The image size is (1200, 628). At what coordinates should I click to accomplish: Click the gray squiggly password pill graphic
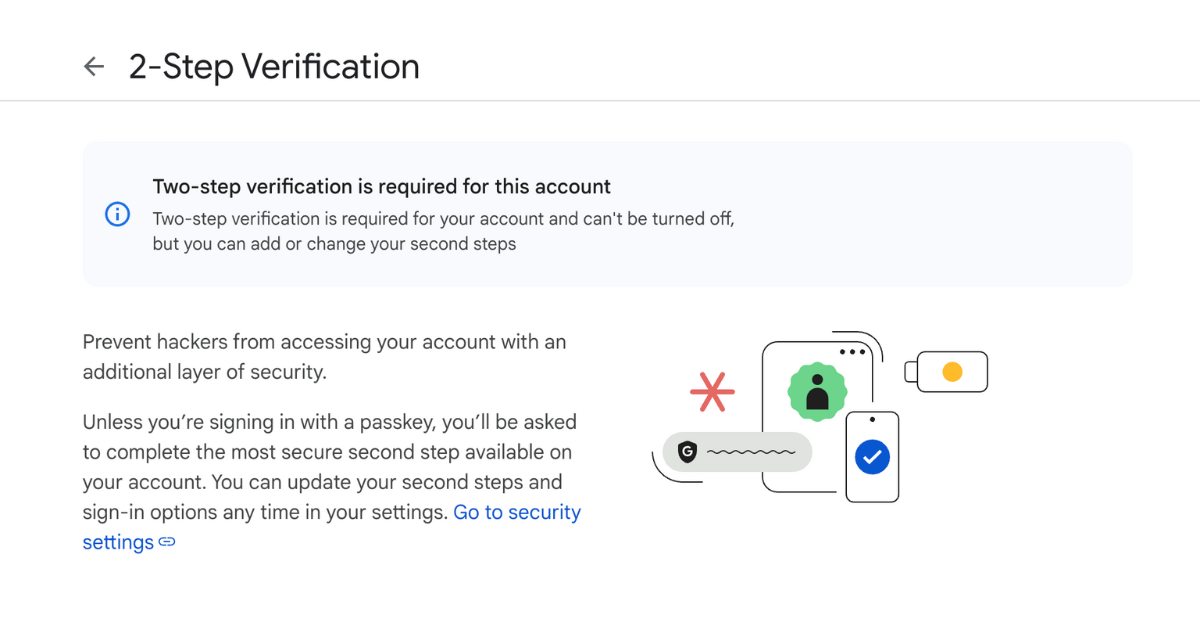pyautogui.click(x=750, y=452)
